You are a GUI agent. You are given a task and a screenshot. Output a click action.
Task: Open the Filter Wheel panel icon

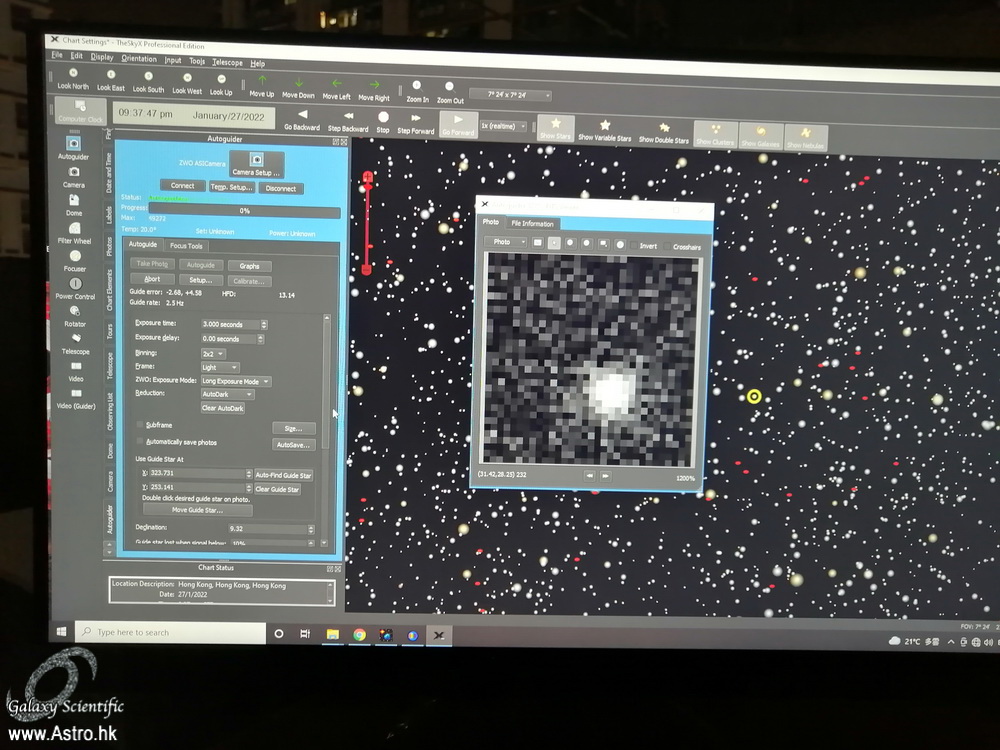click(x=74, y=229)
